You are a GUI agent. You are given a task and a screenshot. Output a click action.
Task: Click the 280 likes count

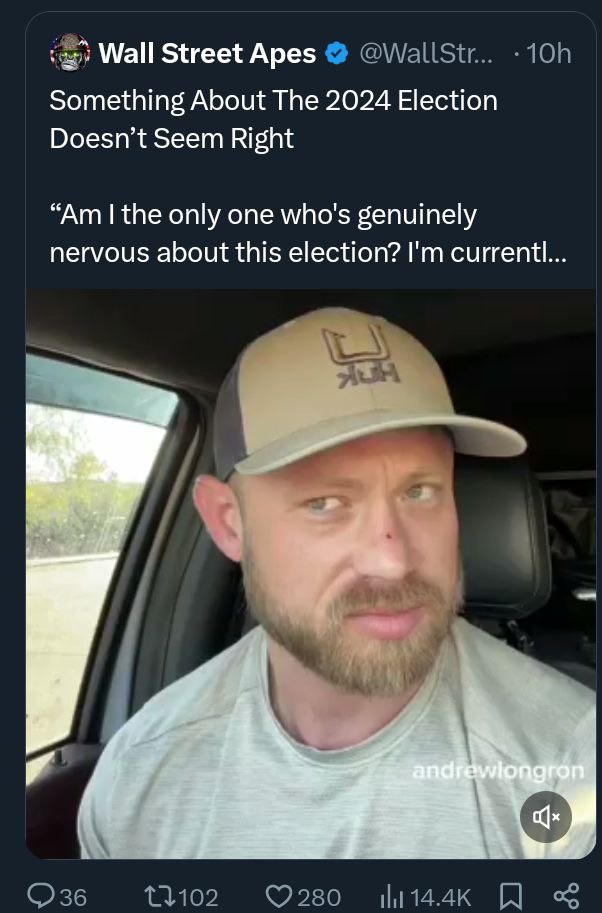[319, 897]
